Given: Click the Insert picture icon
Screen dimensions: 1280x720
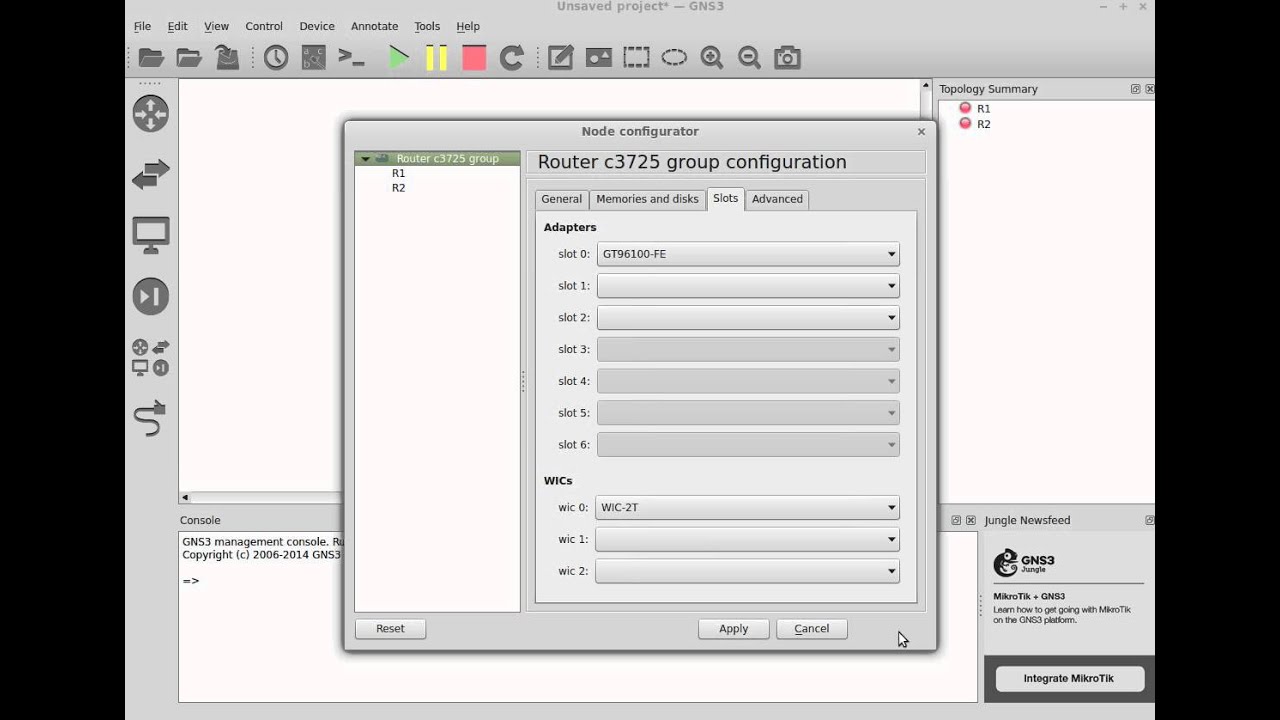Looking at the screenshot, I should coord(599,57).
